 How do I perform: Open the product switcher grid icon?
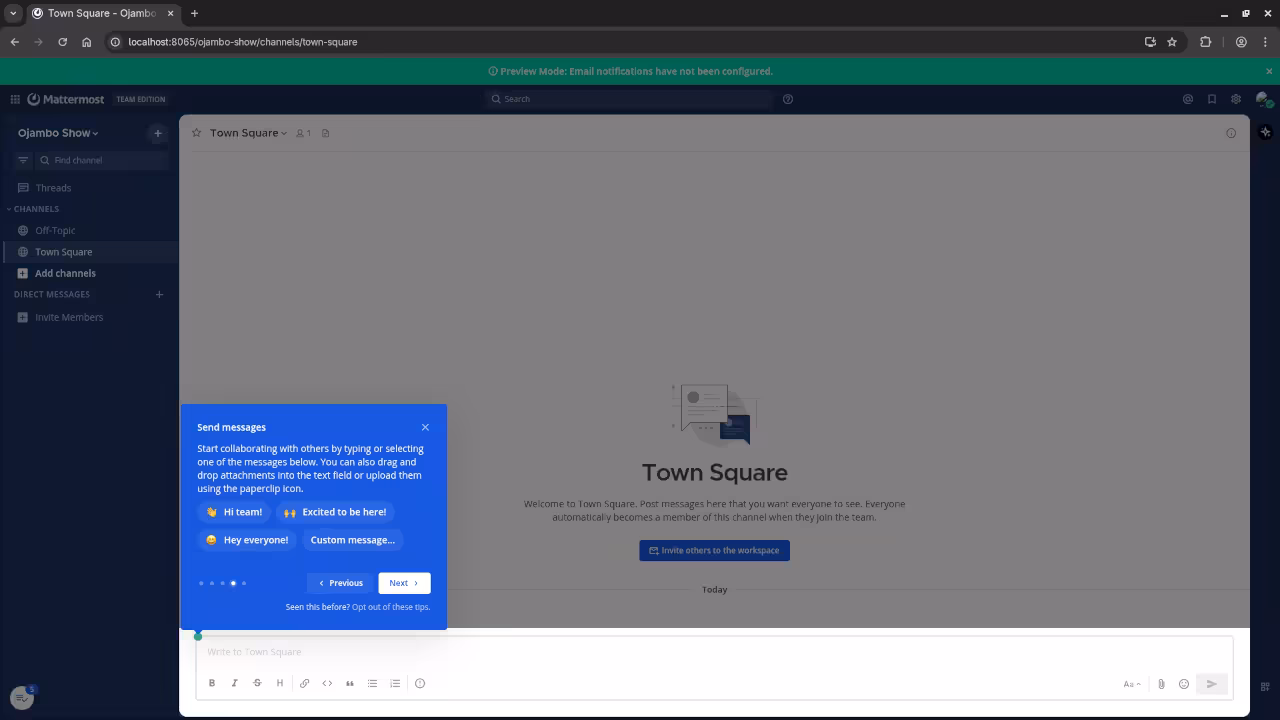coord(15,99)
